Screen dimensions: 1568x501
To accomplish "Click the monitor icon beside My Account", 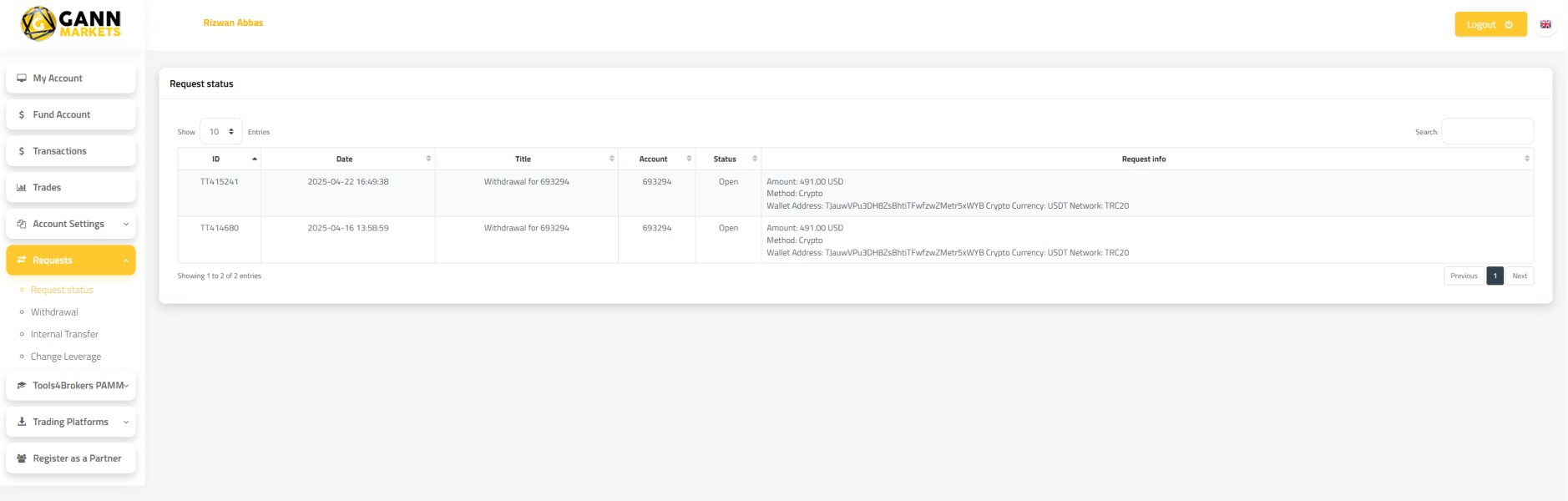I will pyautogui.click(x=22, y=78).
